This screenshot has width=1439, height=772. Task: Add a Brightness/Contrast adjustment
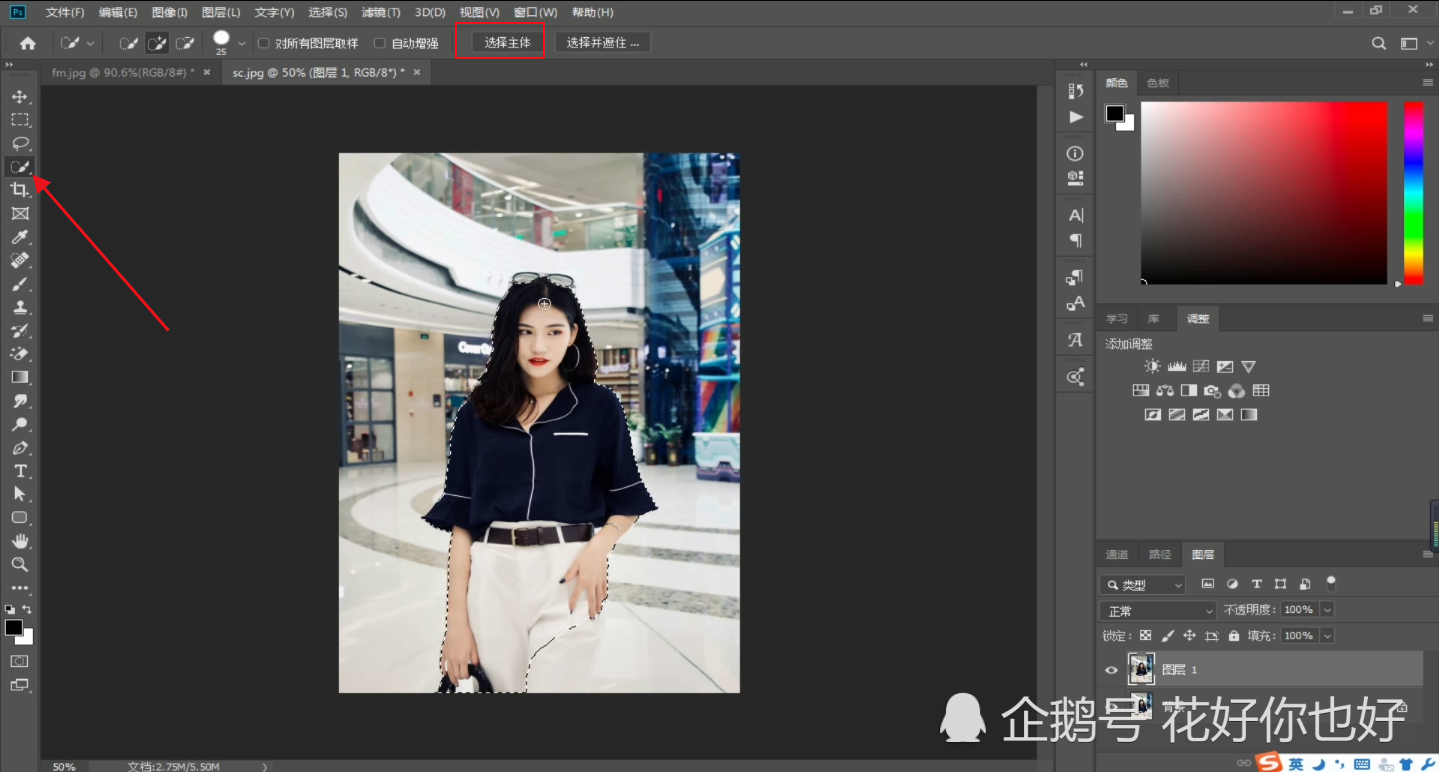tap(1152, 367)
